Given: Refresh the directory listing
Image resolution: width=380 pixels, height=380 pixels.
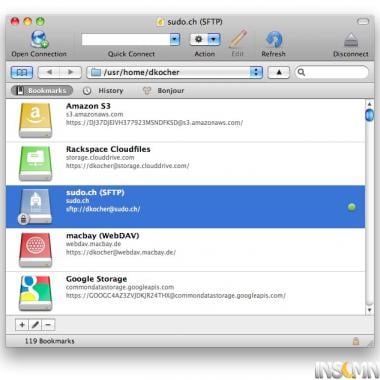Looking at the screenshot, I should coord(274,39).
